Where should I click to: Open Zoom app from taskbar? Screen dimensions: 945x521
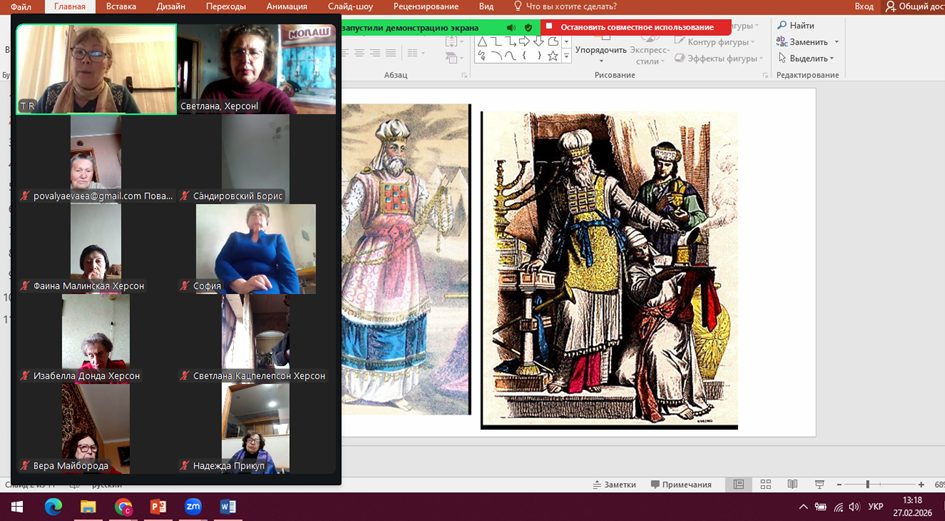pyautogui.click(x=193, y=507)
